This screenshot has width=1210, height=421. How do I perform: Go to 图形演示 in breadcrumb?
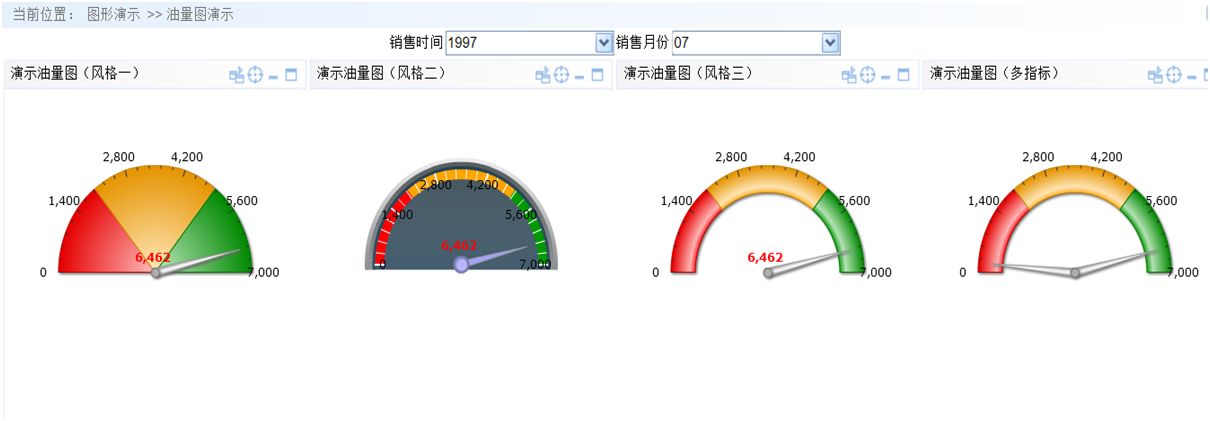[113, 14]
